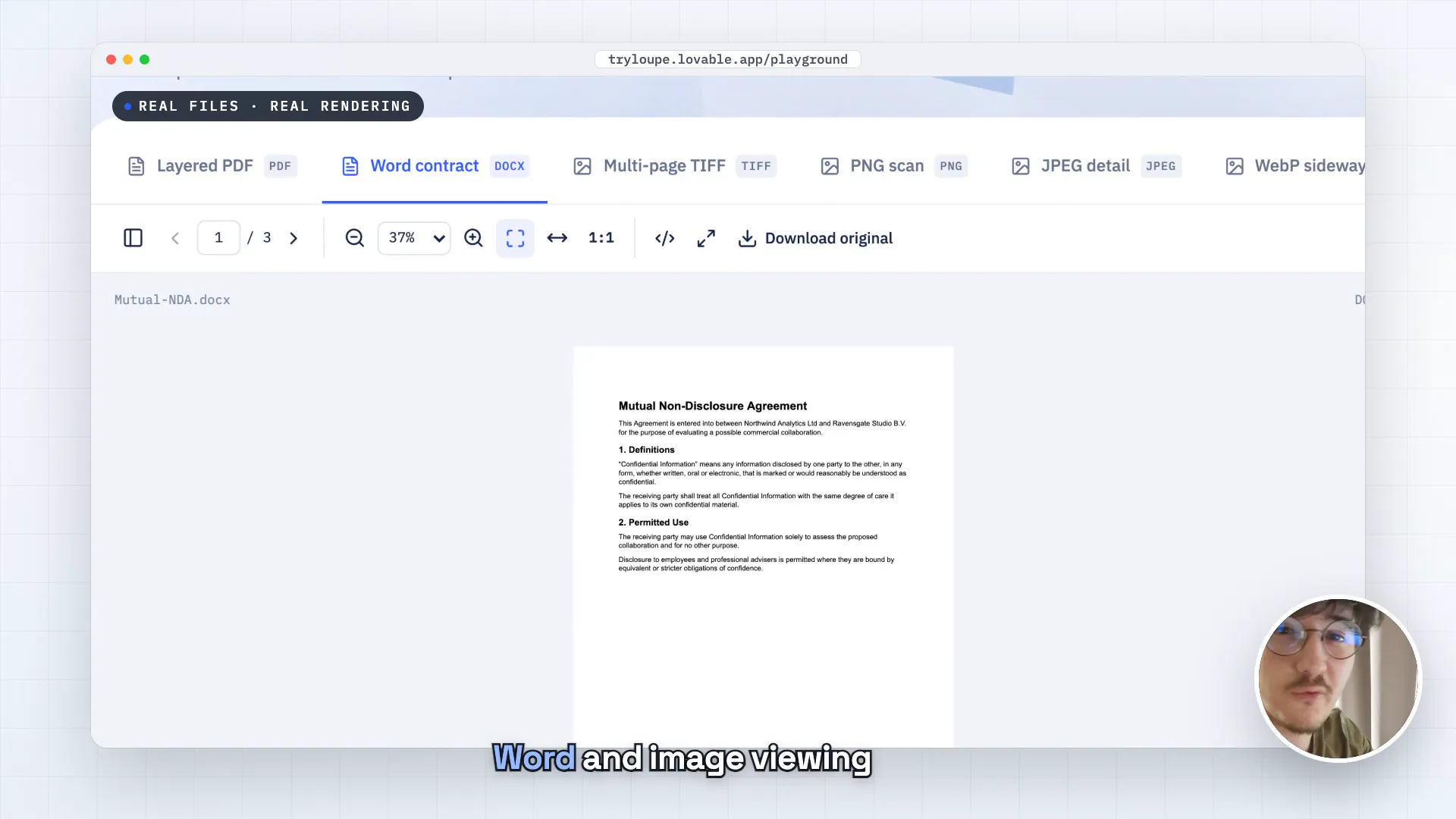Switch to the PNG scan tab
Viewport: 1456px width, 819px height.
893,166
